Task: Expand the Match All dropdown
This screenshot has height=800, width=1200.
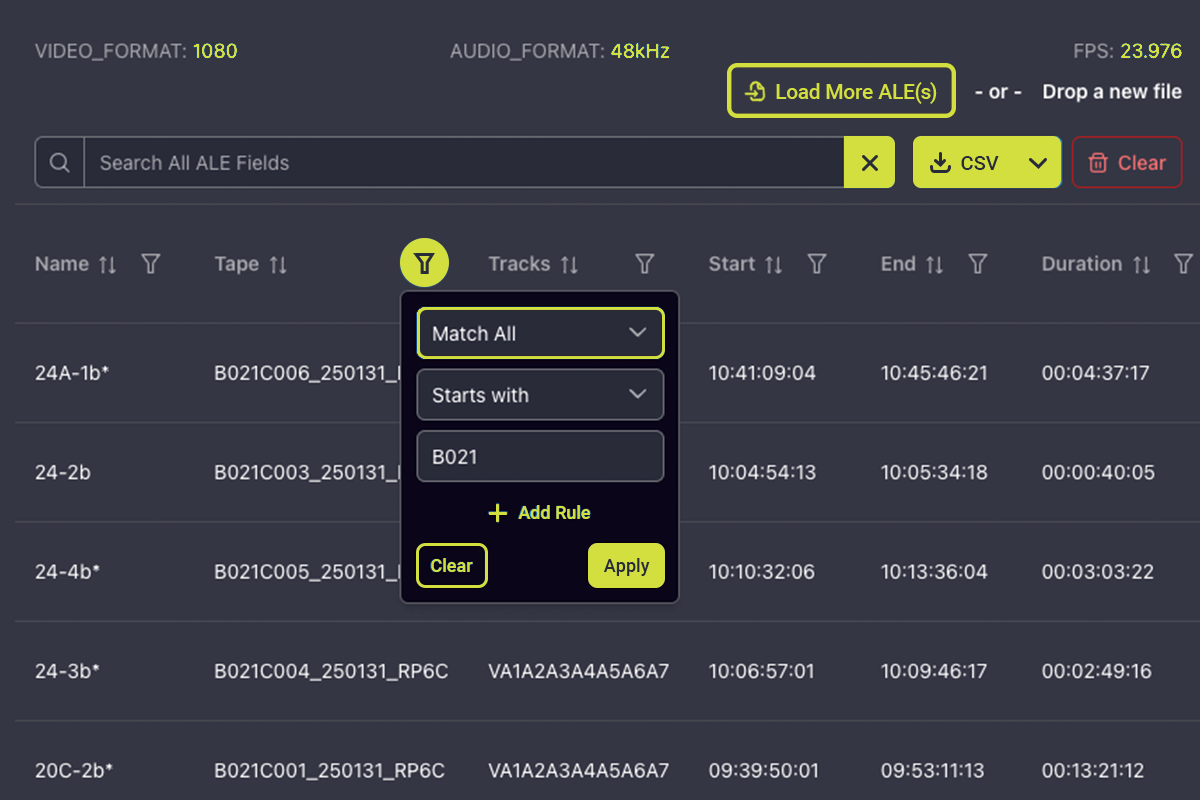Action: 540,333
